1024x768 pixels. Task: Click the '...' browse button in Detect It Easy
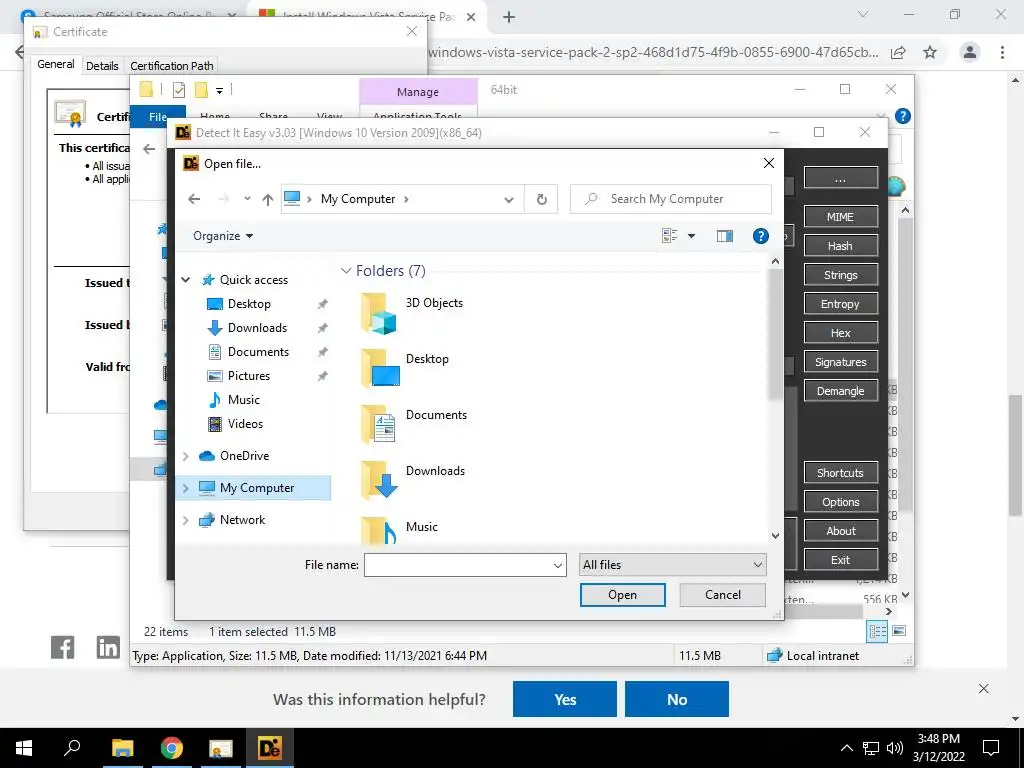point(840,178)
